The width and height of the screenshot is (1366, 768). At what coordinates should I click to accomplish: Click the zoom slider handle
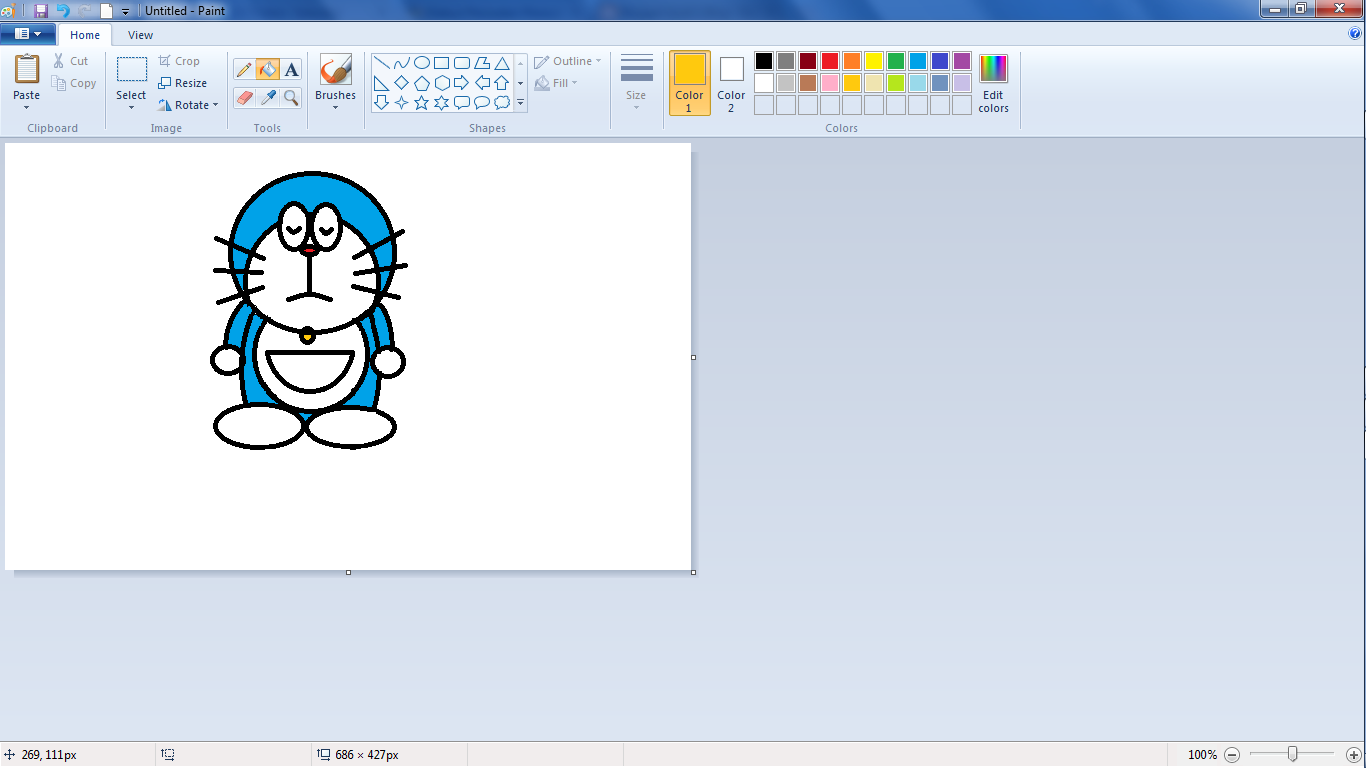[x=1292, y=754]
